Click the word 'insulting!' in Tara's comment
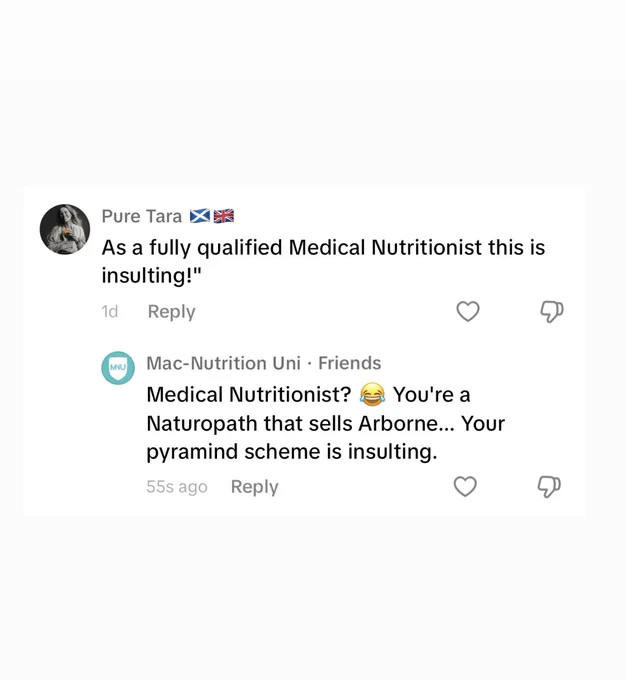The height and width of the screenshot is (680, 626). coord(147,275)
